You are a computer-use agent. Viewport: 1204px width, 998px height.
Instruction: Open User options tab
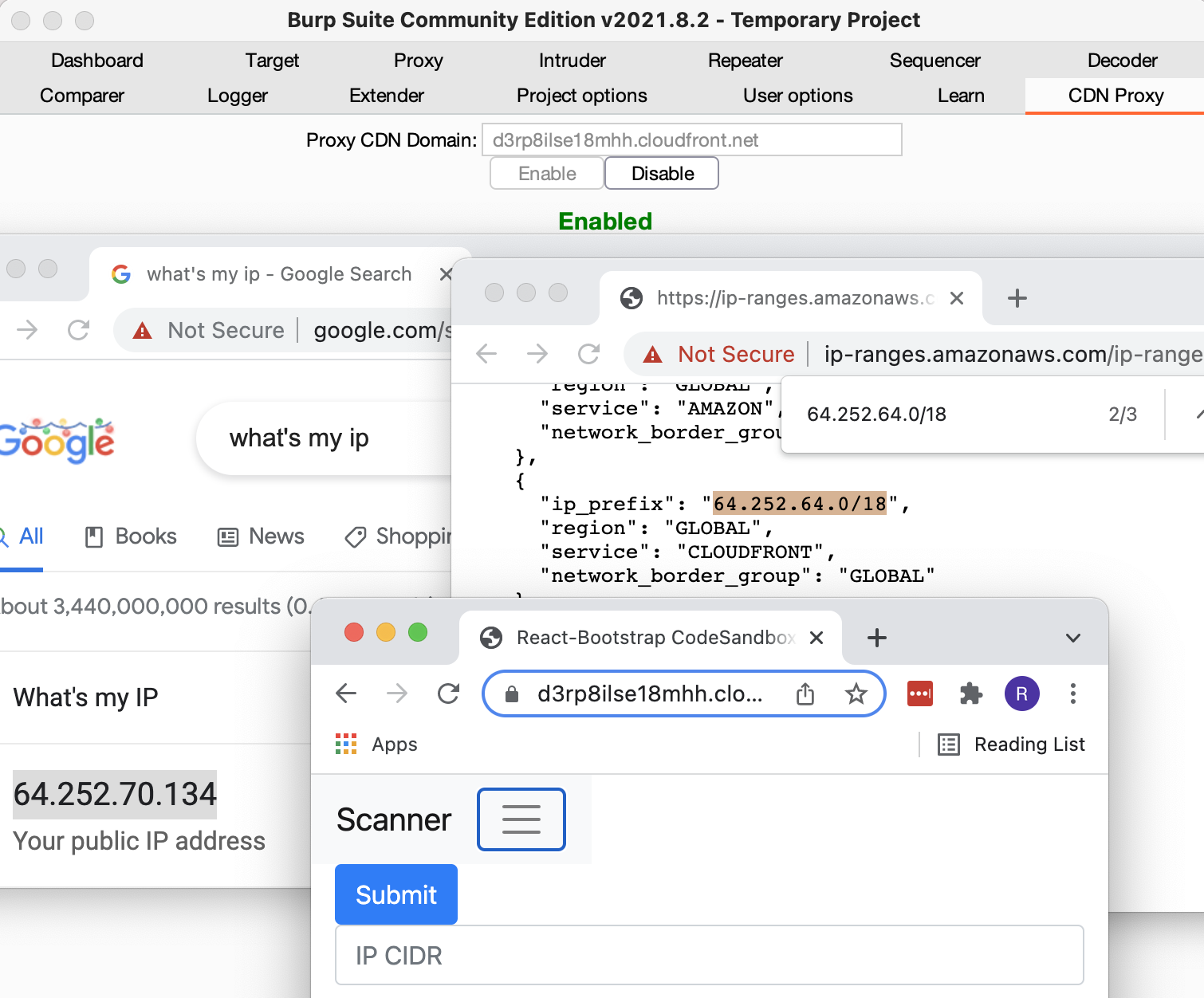point(798,96)
